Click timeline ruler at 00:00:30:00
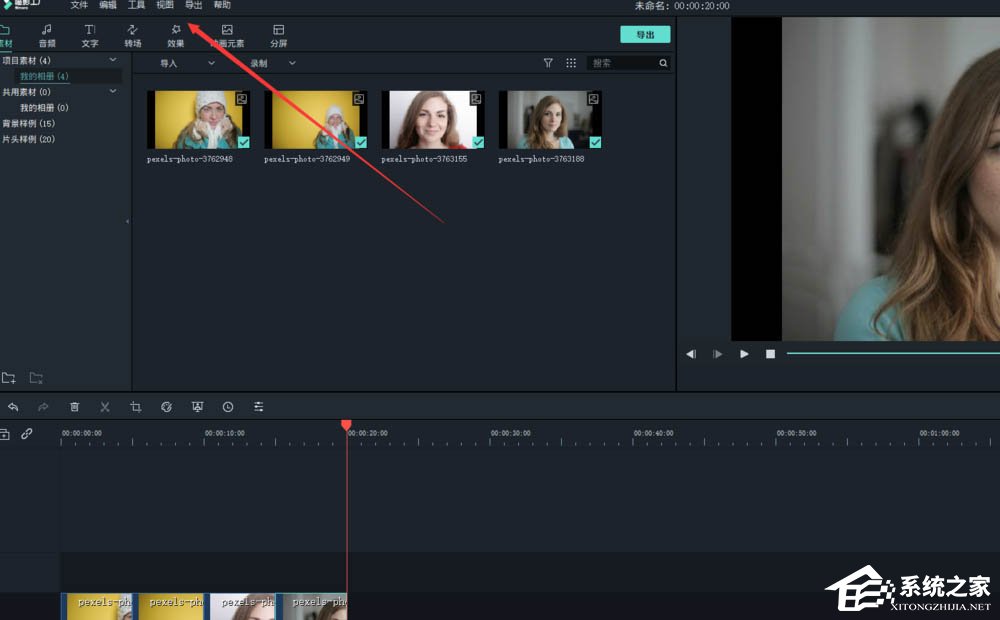The width and height of the screenshot is (1000, 620). (x=510, y=433)
